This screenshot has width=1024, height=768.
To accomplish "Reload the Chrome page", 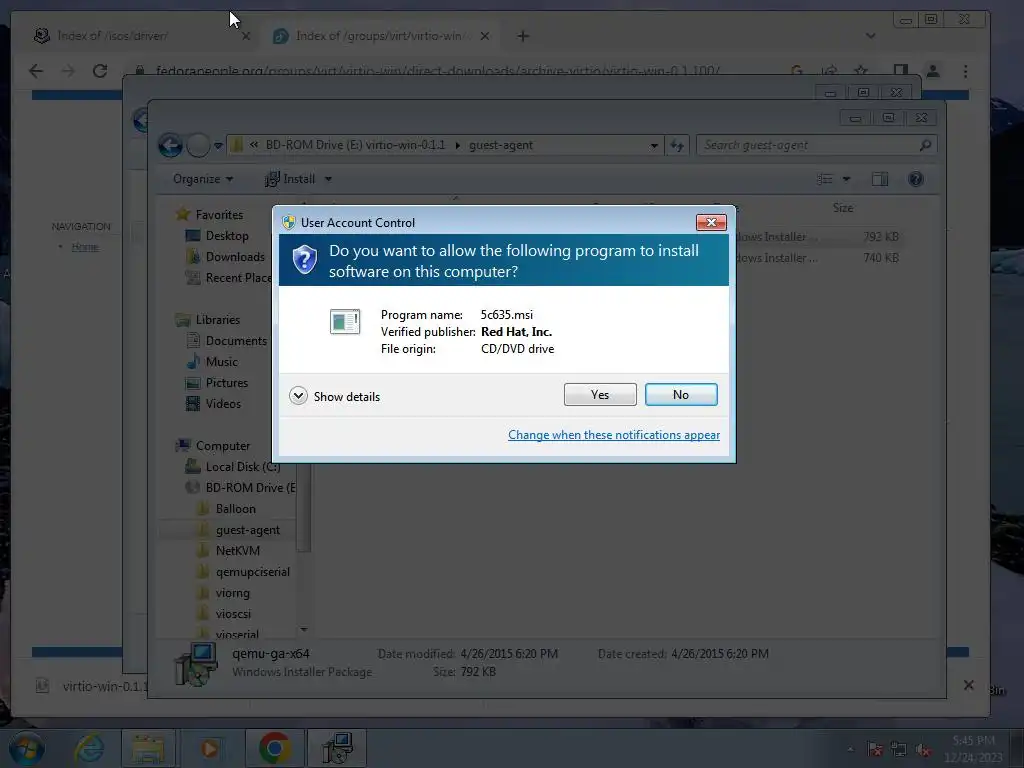I will (x=100, y=71).
